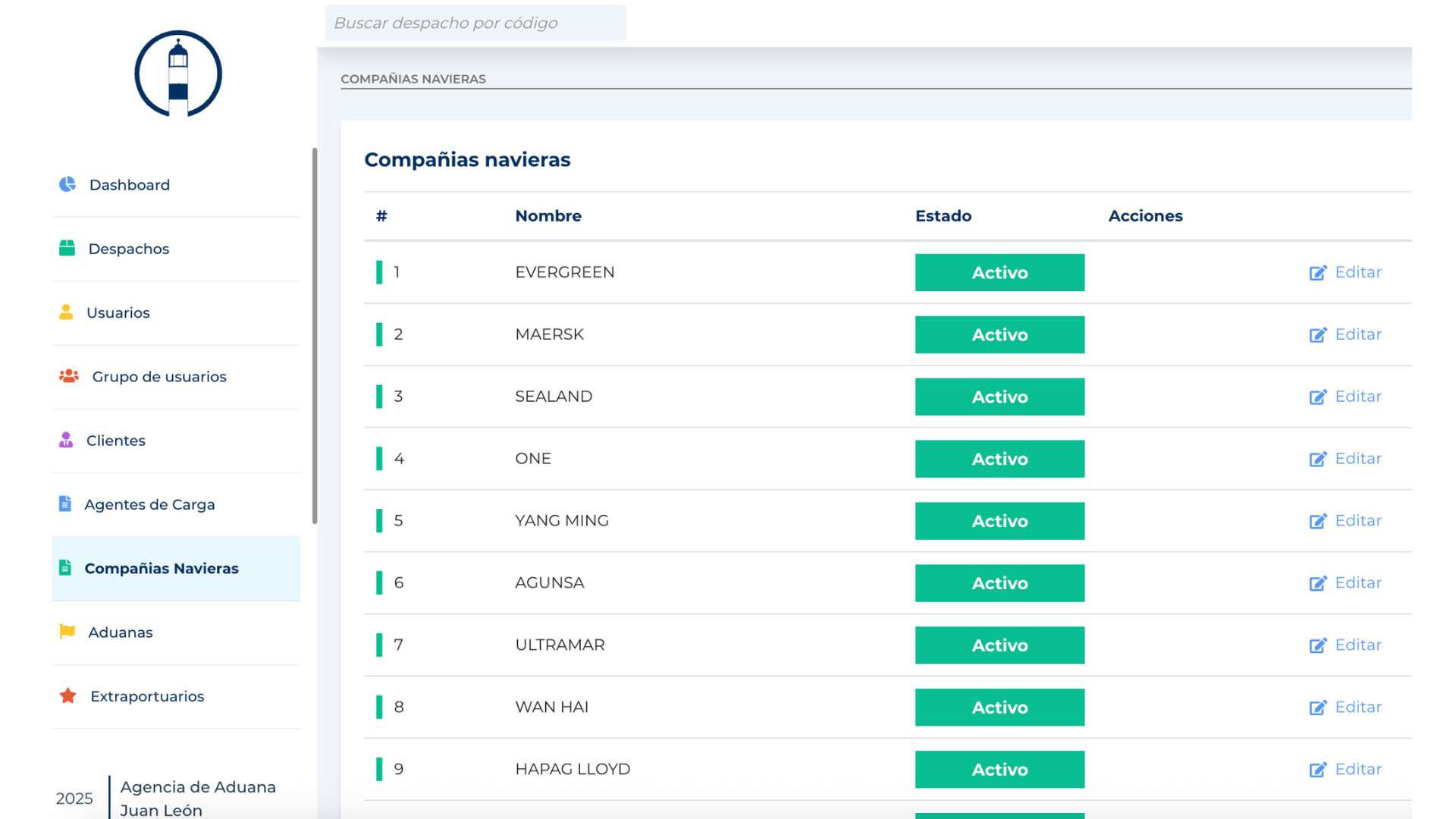Click the Activo status badge for ULTRAMAR
The image size is (1456, 819).
click(999, 645)
